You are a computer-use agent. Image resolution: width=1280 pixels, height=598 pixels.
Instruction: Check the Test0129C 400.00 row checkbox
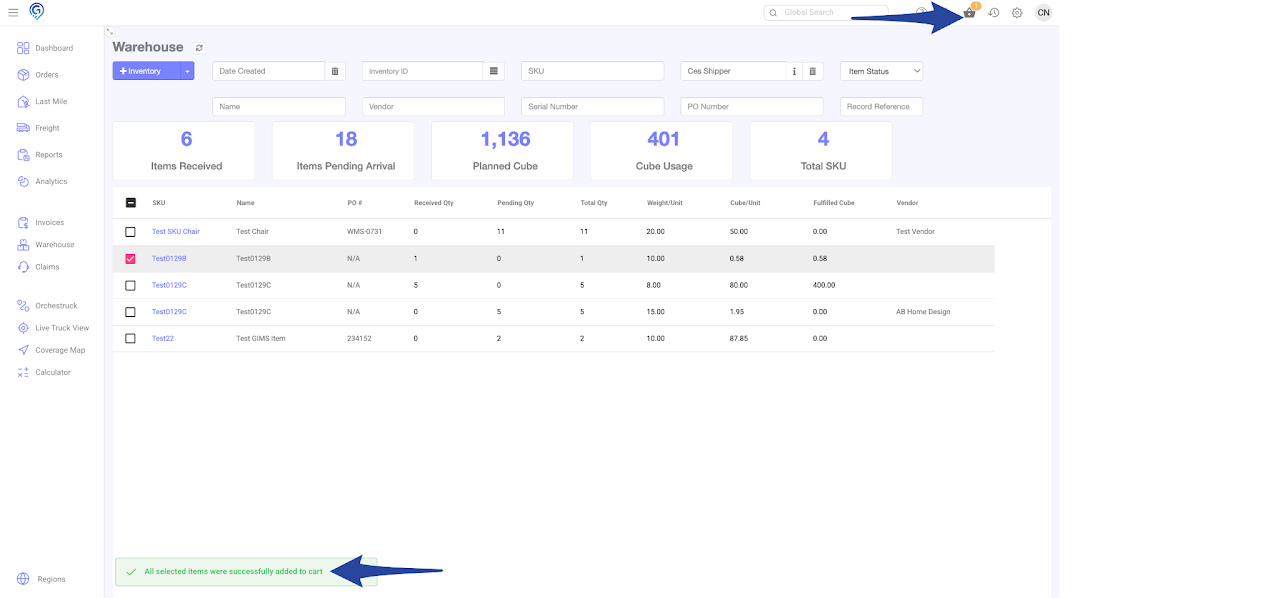click(130, 285)
